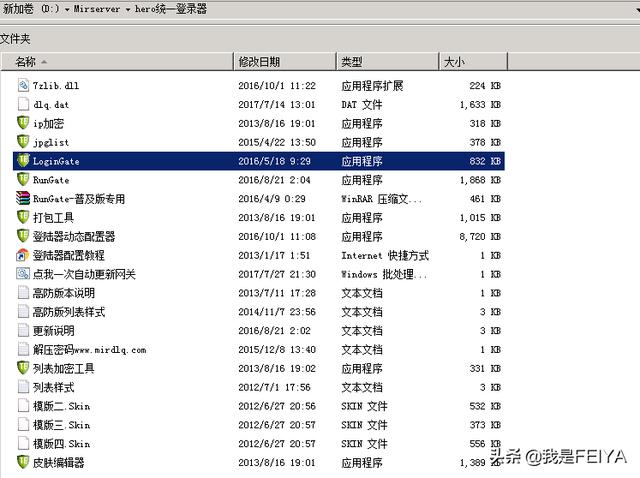Viewport: 640px width, 478px height.
Task: Select the file name 模版四.Skin
Action: (x=61, y=444)
